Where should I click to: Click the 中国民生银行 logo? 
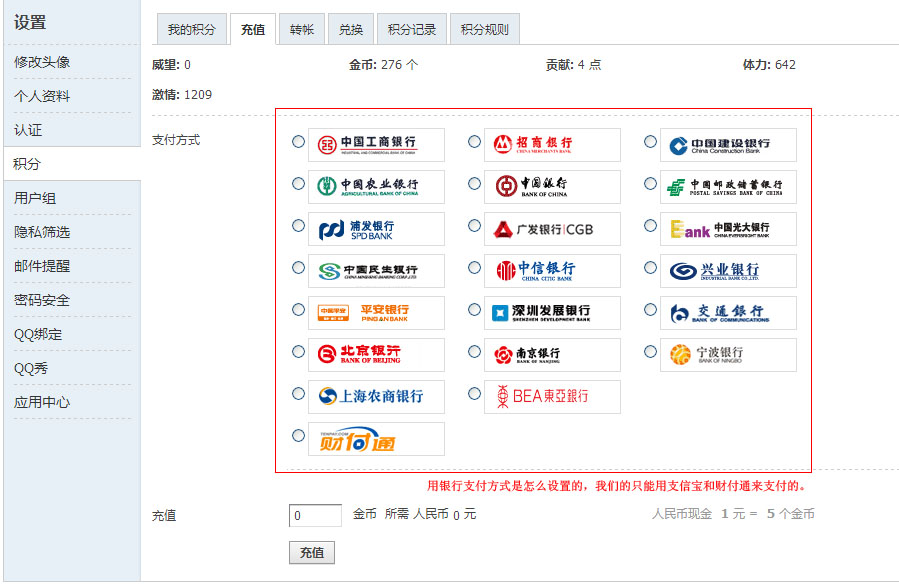(376, 271)
